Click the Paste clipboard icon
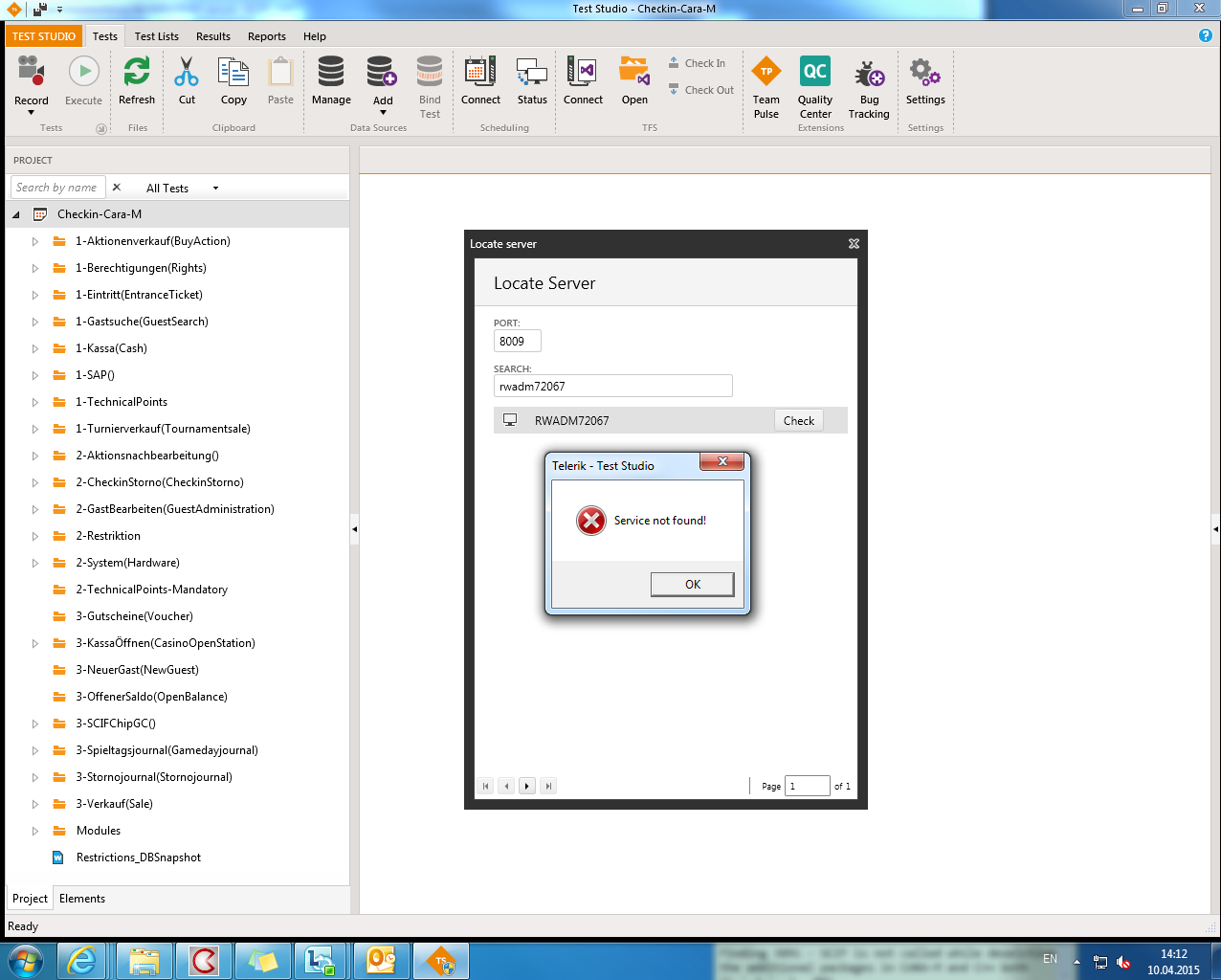This screenshot has width=1221, height=980. coord(280,72)
